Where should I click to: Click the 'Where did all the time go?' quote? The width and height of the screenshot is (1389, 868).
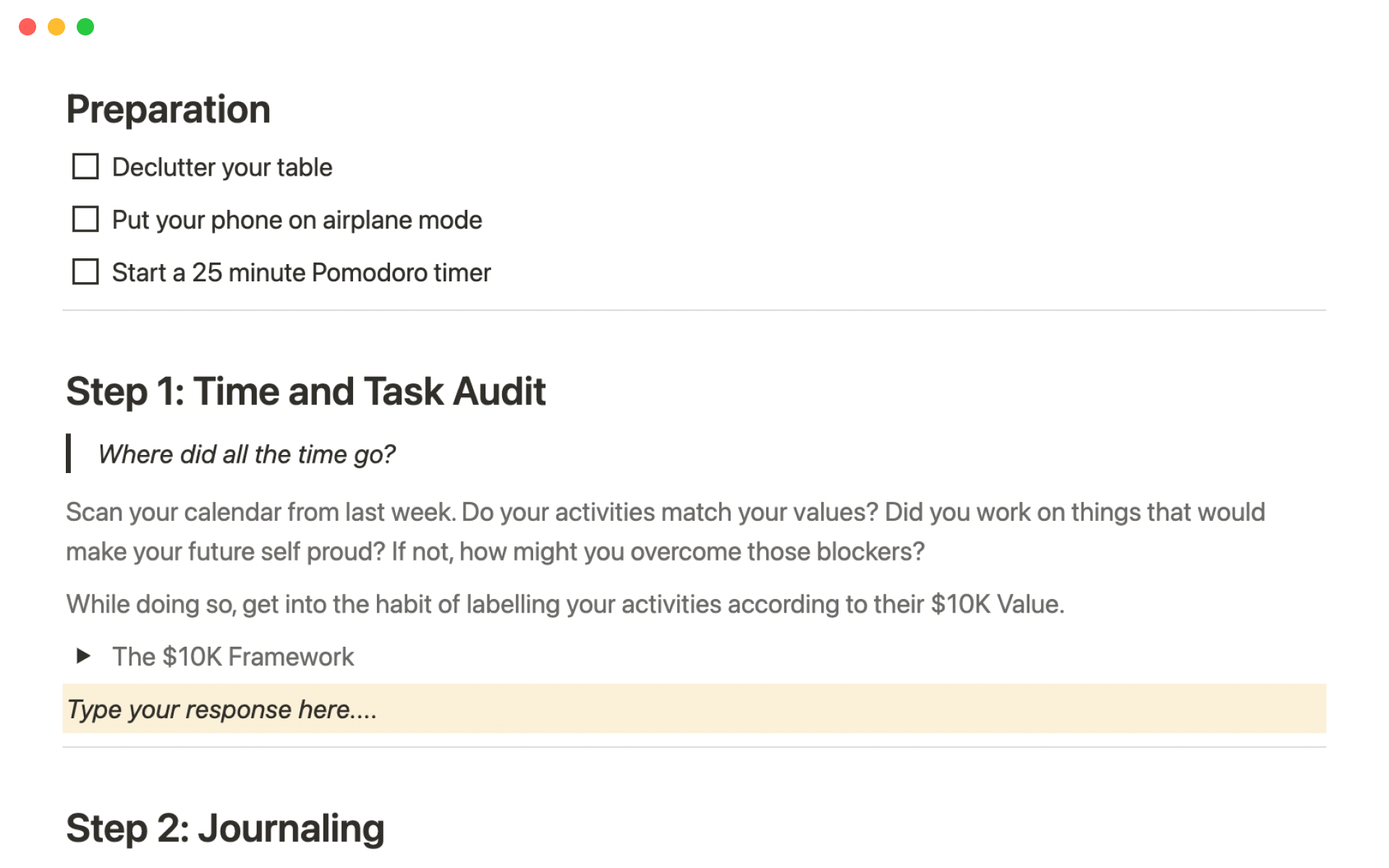point(246,454)
